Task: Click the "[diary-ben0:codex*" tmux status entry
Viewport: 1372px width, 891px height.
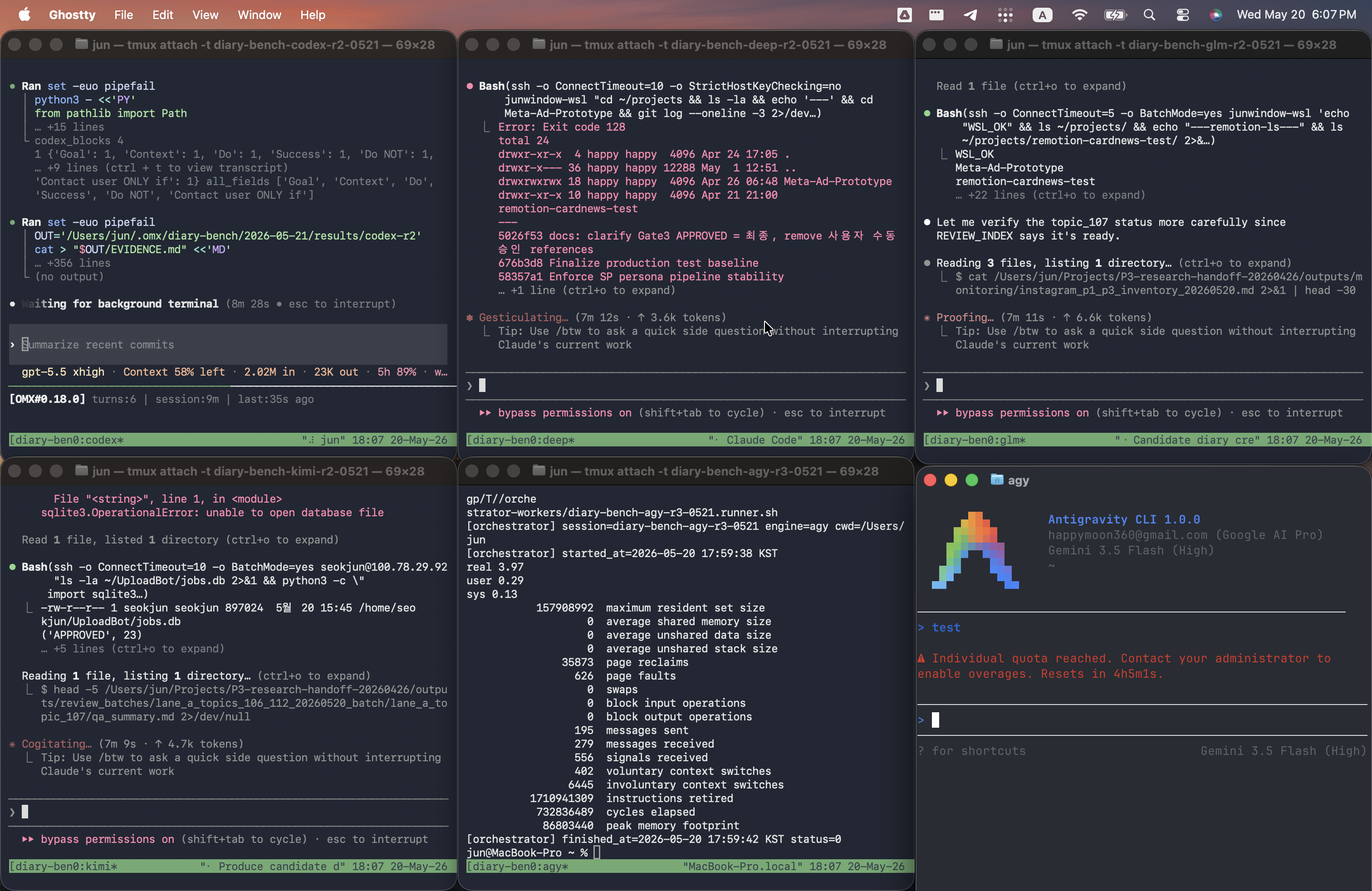Action: pos(66,440)
